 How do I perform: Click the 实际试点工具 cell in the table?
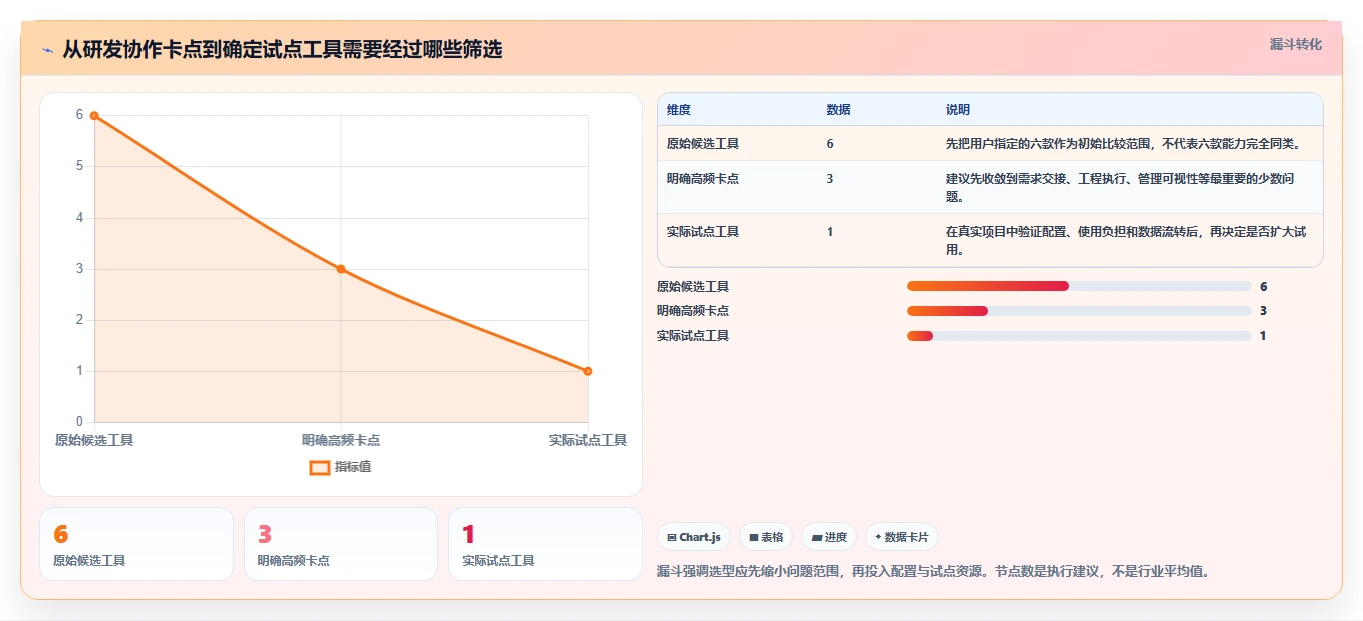(x=703, y=232)
